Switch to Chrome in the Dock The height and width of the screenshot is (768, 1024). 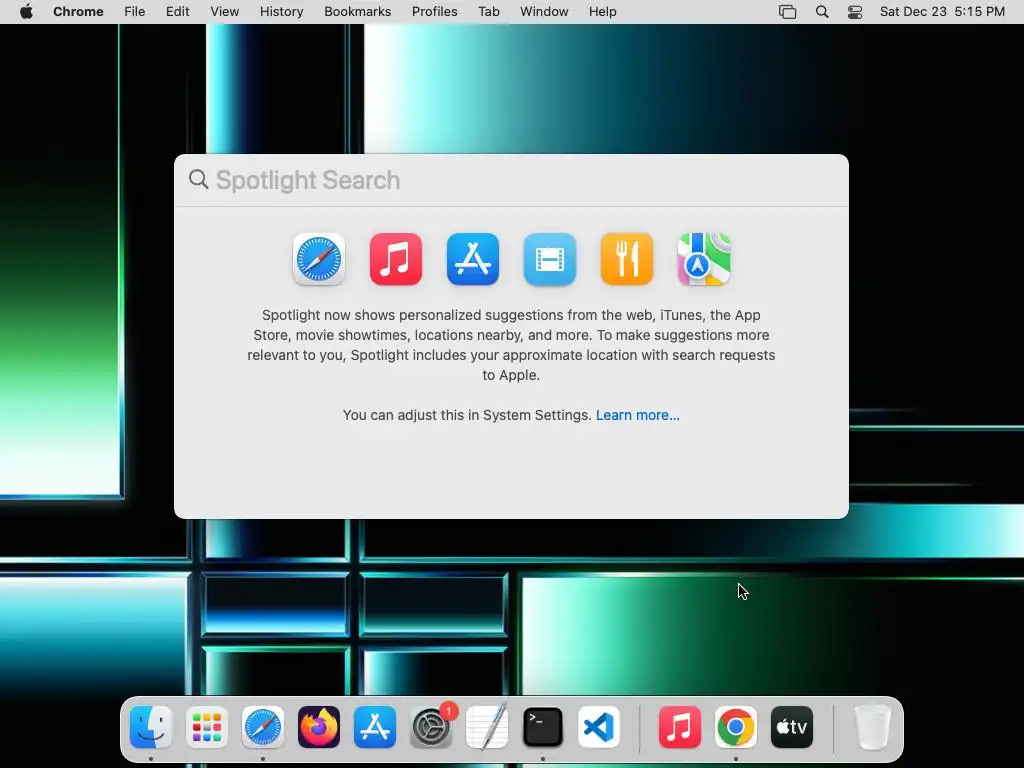[x=736, y=727]
